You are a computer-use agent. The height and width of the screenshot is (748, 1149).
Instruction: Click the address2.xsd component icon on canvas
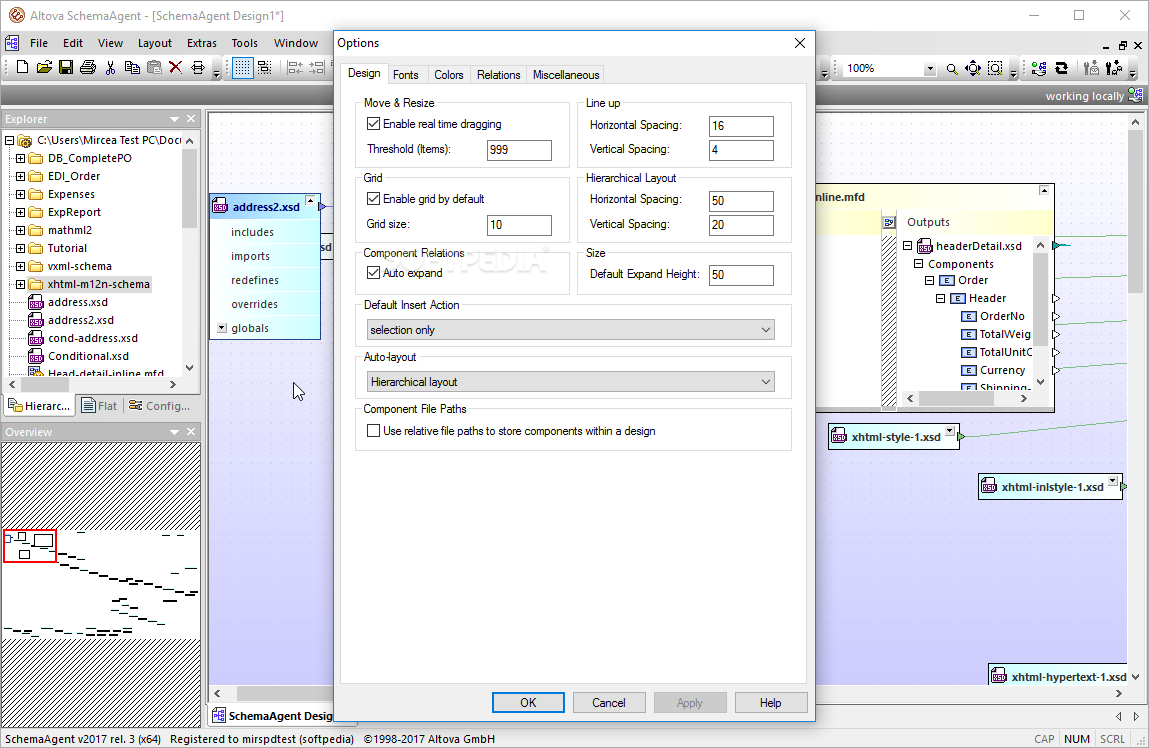point(221,207)
